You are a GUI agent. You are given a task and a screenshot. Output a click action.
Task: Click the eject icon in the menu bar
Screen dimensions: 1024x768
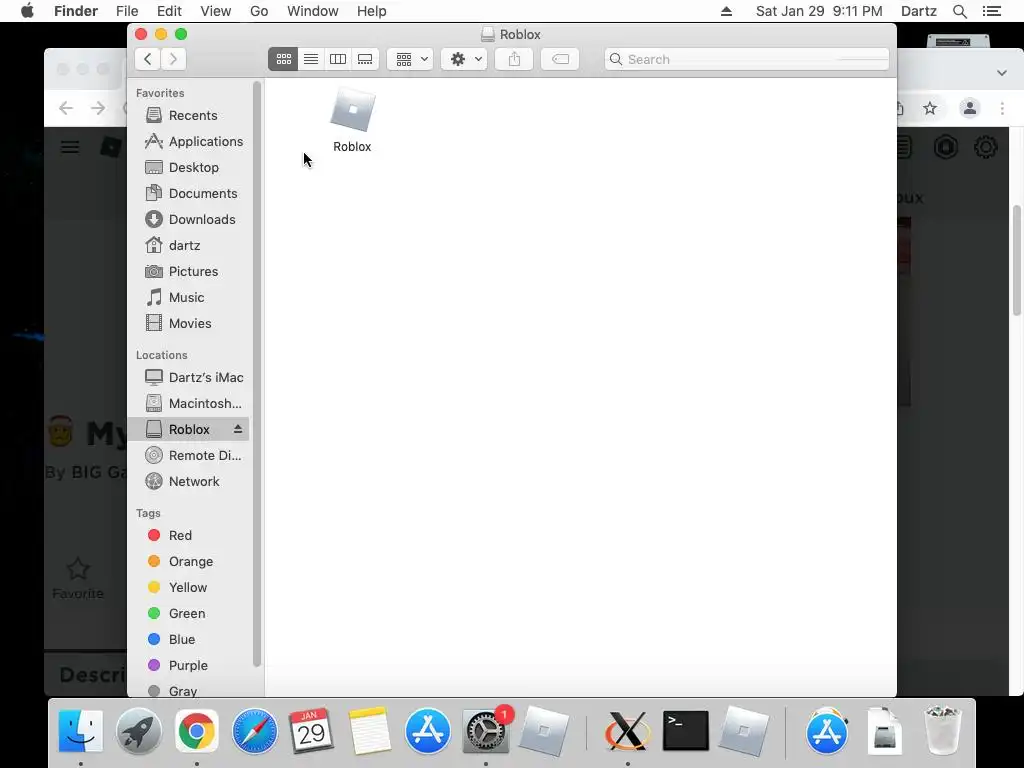click(726, 11)
